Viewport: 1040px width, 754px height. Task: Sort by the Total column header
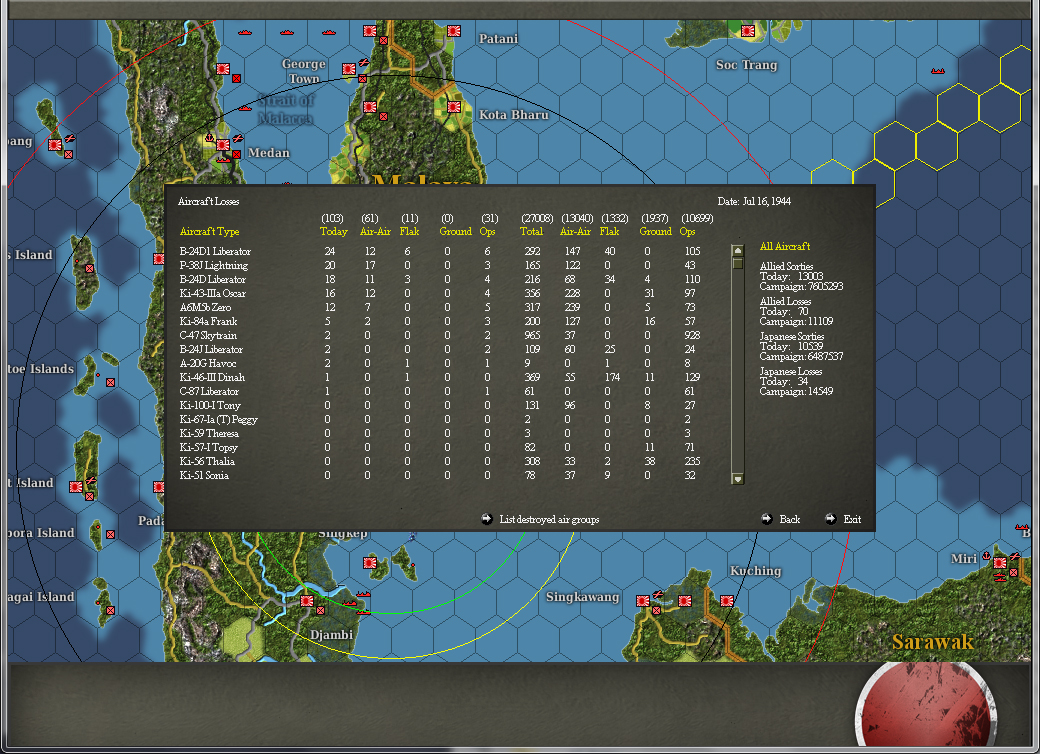531,231
